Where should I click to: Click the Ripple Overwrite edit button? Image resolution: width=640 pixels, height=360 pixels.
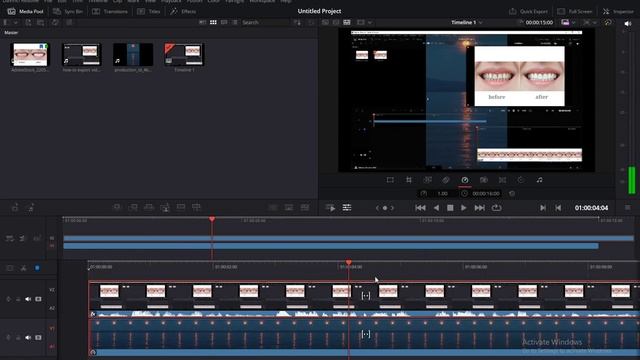coord(149,208)
